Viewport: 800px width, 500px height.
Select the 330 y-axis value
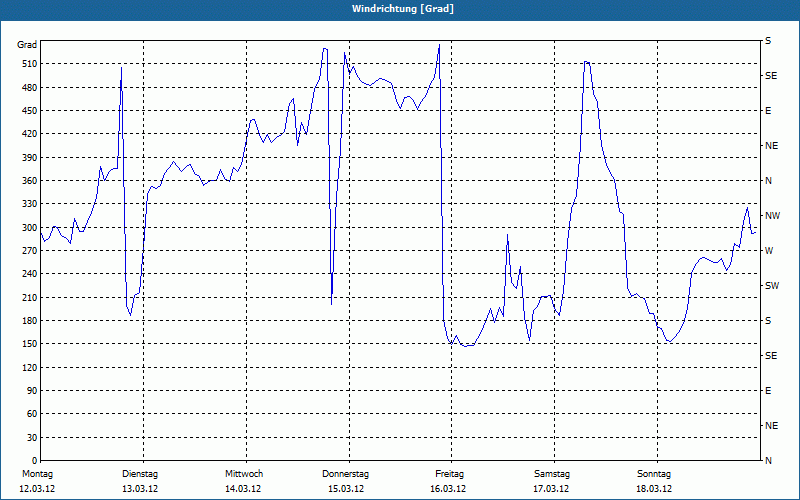click(29, 204)
